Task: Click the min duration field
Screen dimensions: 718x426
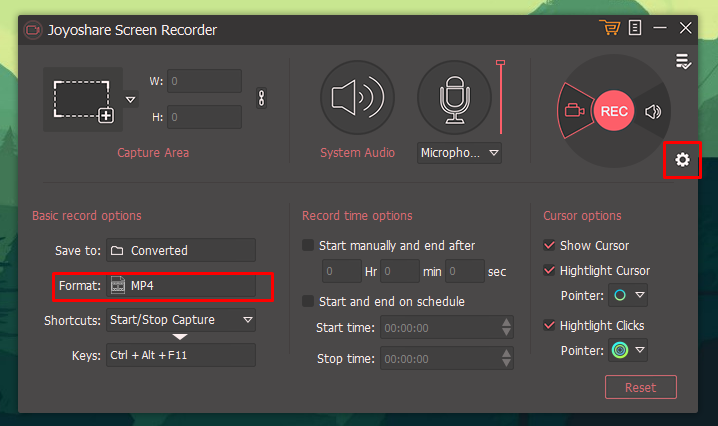Action: click(400, 271)
